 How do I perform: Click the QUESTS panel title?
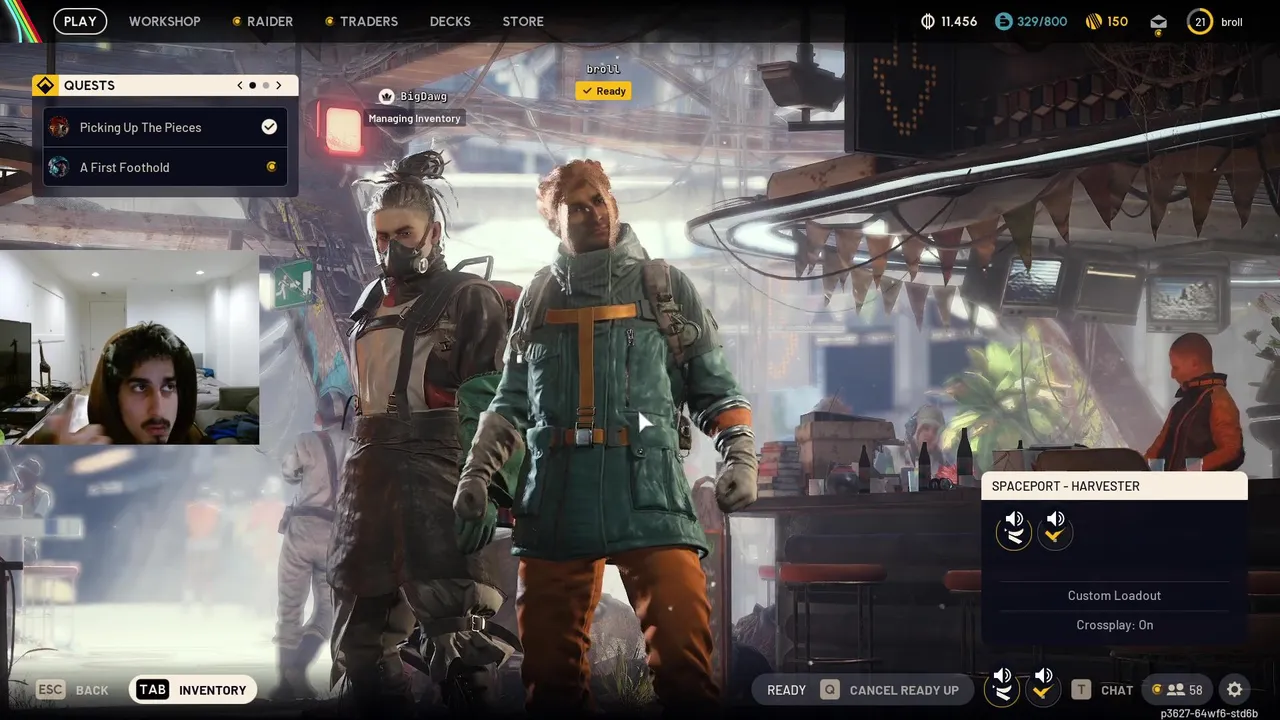coord(89,86)
